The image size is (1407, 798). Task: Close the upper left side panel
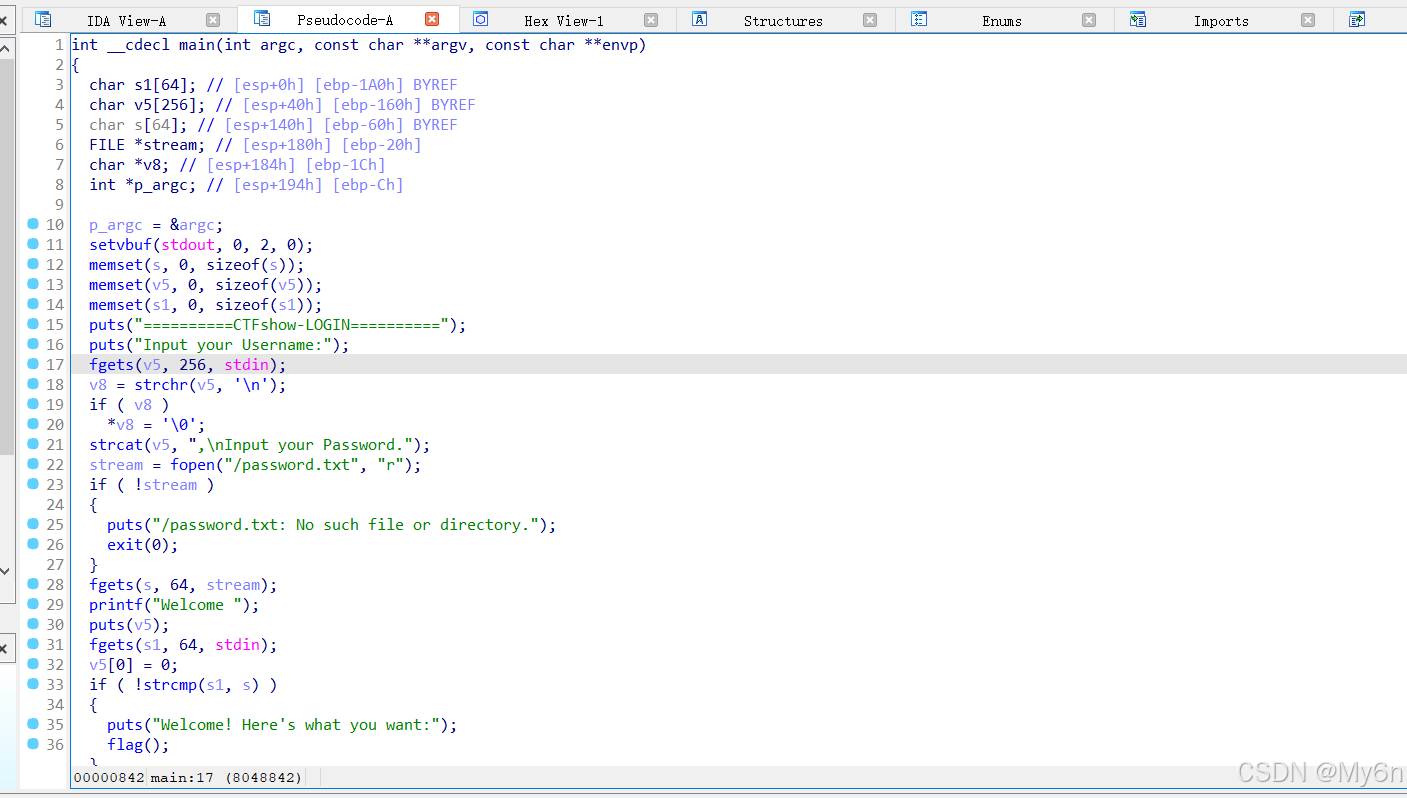[x=4, y=20]
